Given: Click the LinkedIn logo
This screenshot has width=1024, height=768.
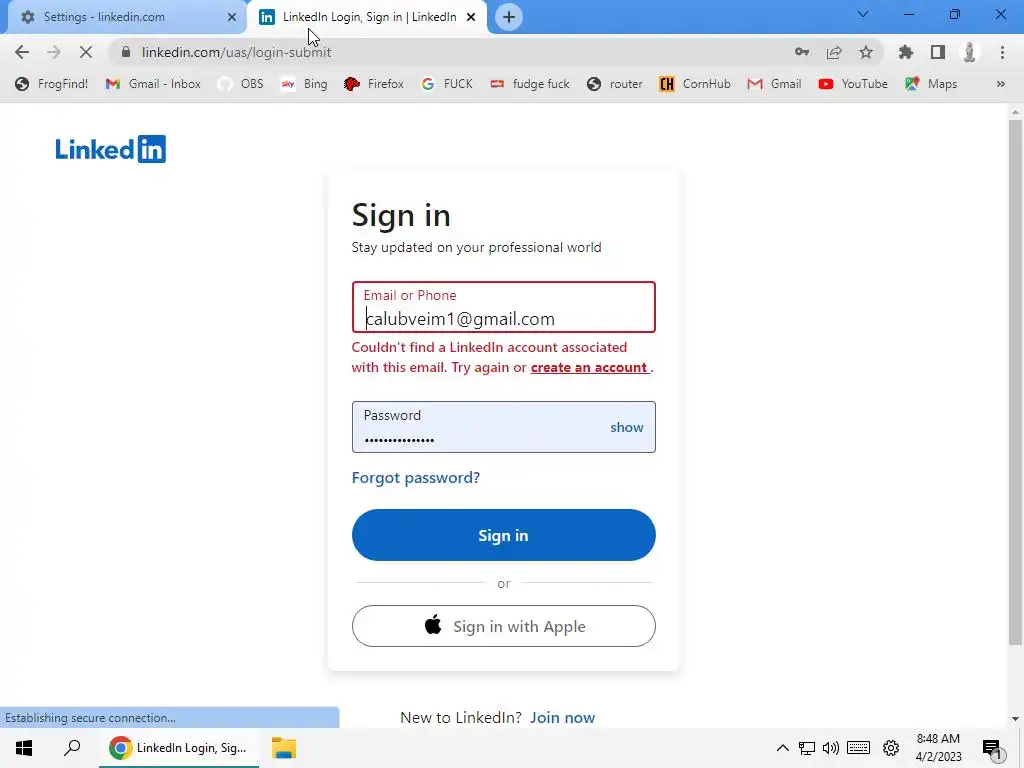Looking at the screenshot, I should (x=110, y=149).
